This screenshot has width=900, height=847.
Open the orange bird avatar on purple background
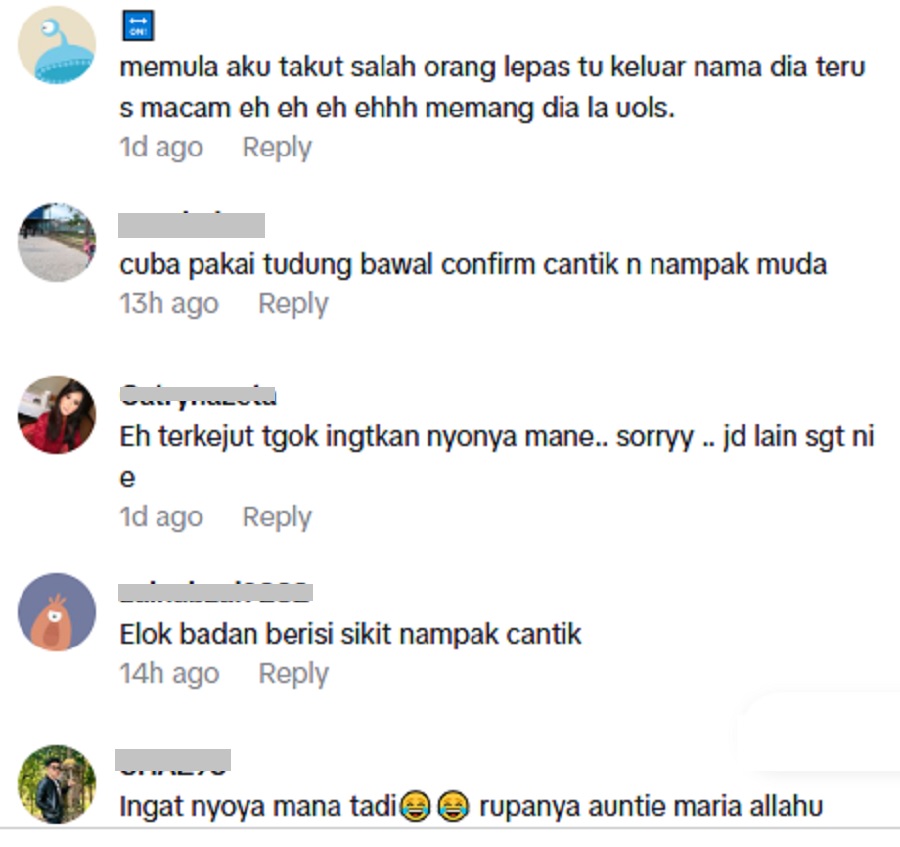[57, 612]
